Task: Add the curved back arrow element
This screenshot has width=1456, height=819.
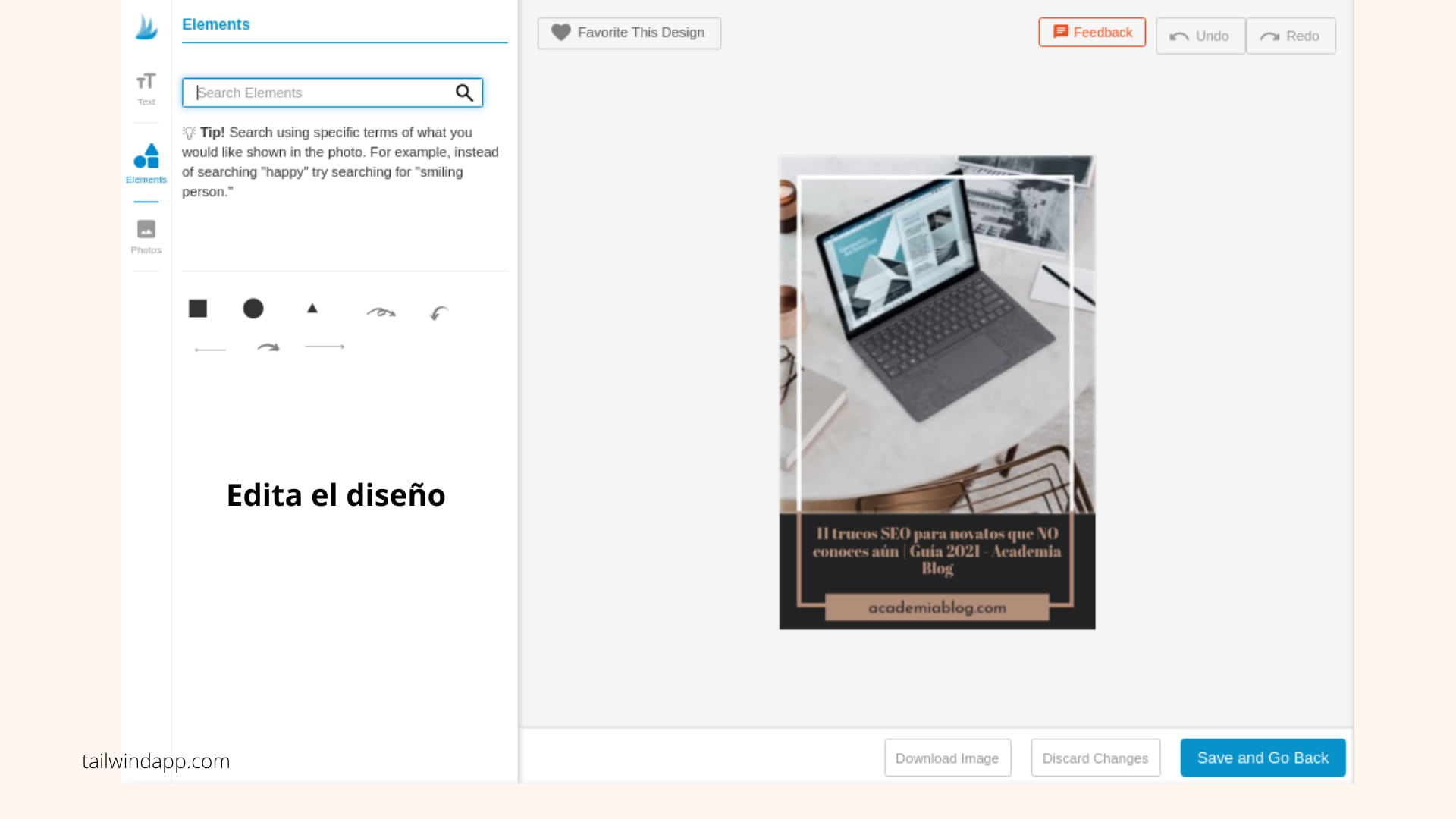Action: [439, 312]
